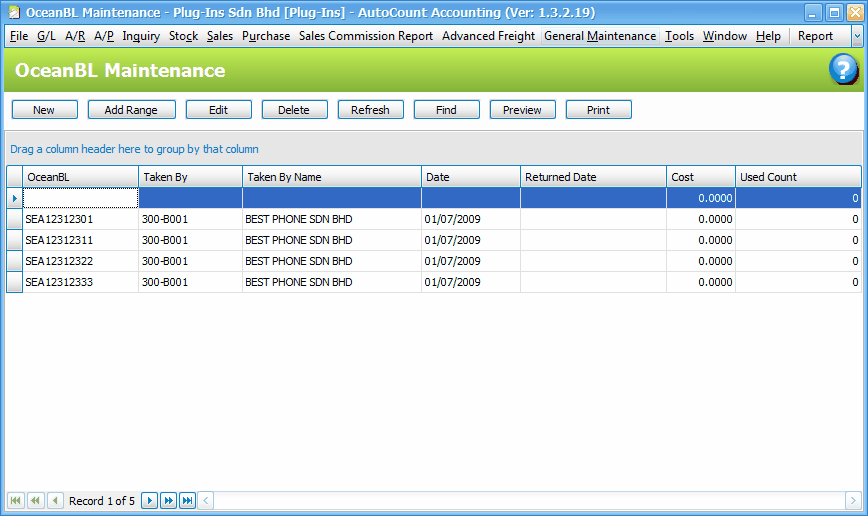Sort by Used Count column header
This screenshot has height=516, width=868.
tap(798, 177)
